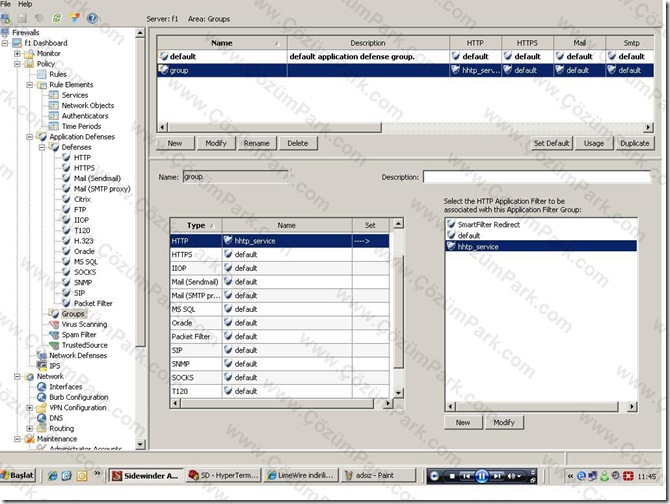The height and width of the screenshot is (504, 670).
Task: Click the Description input field
Action: coord(537,177)
